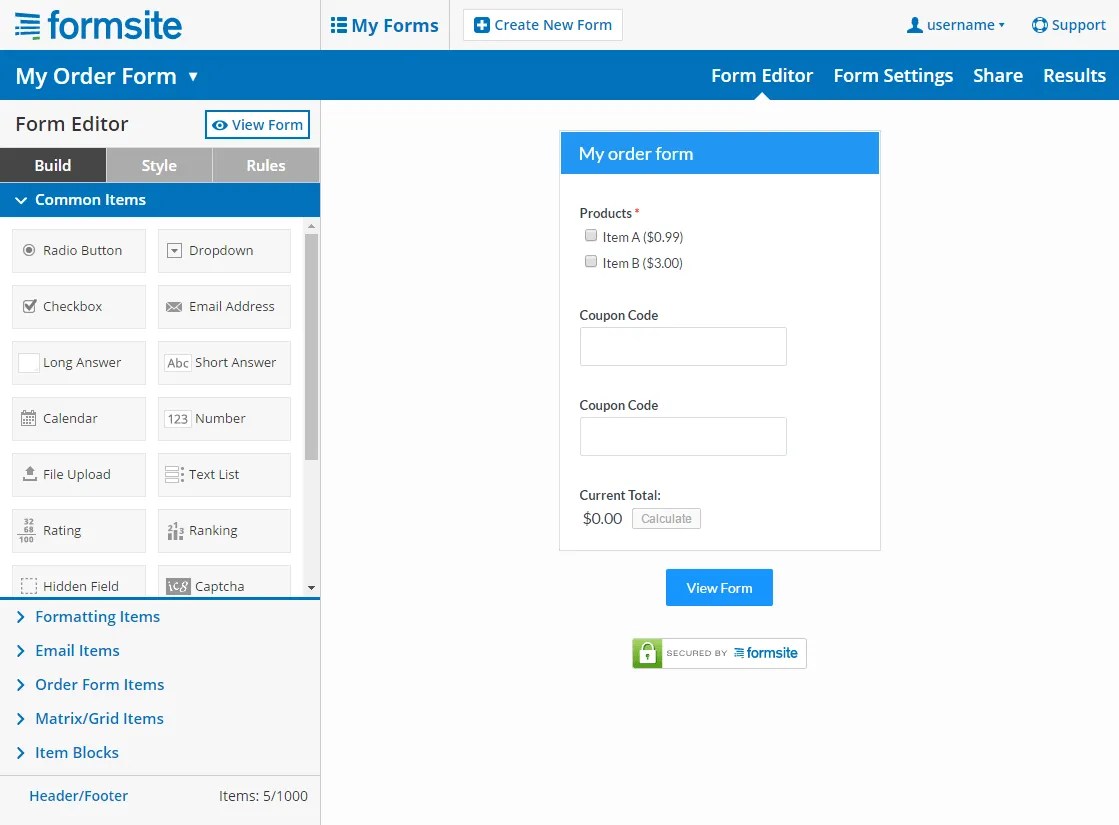Select the Email Address form item
1119x825 pixels.
point(223,307)
